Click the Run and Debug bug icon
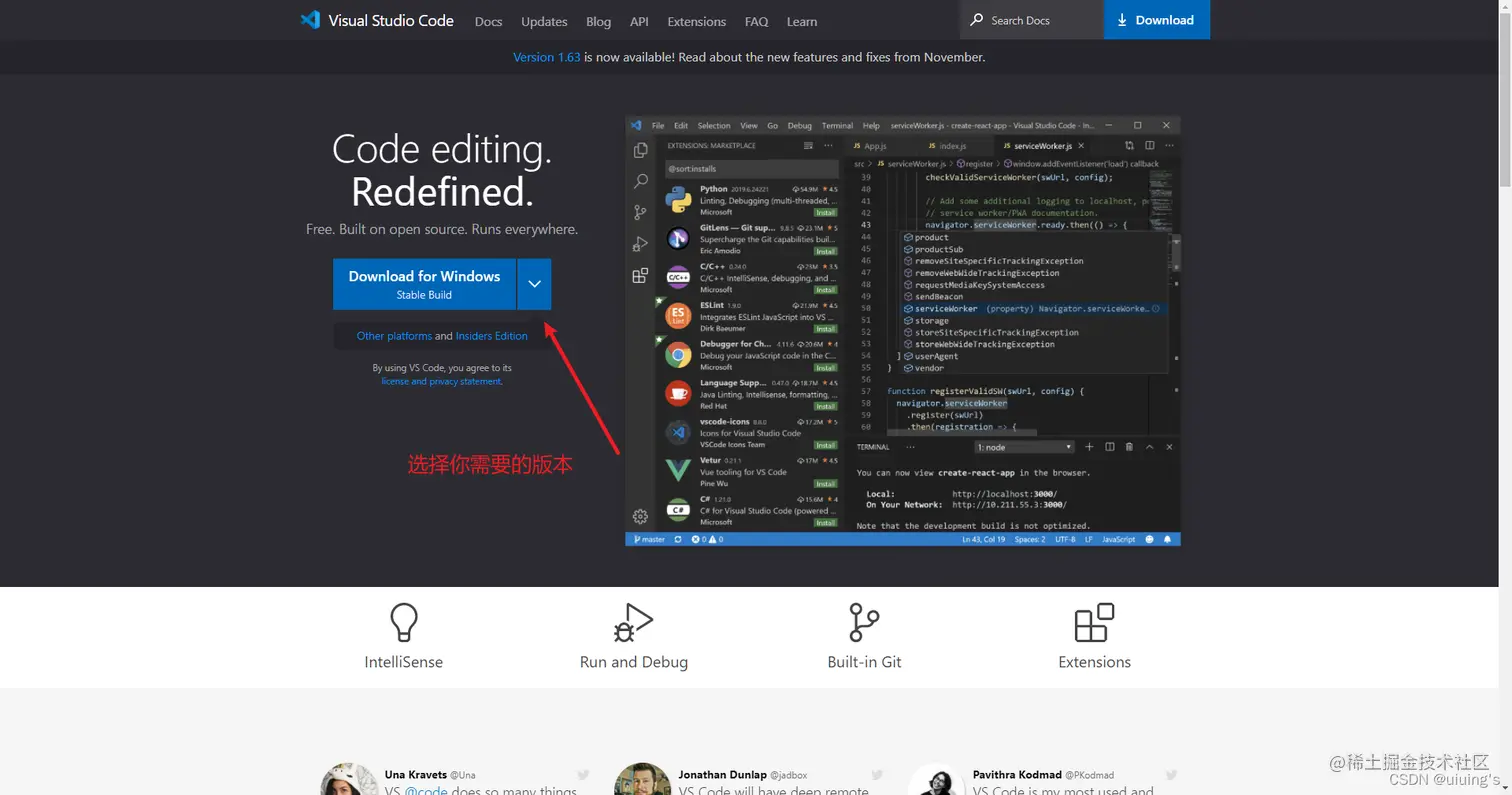Screen dimensions: 1512x795 [x=633, y=622]
